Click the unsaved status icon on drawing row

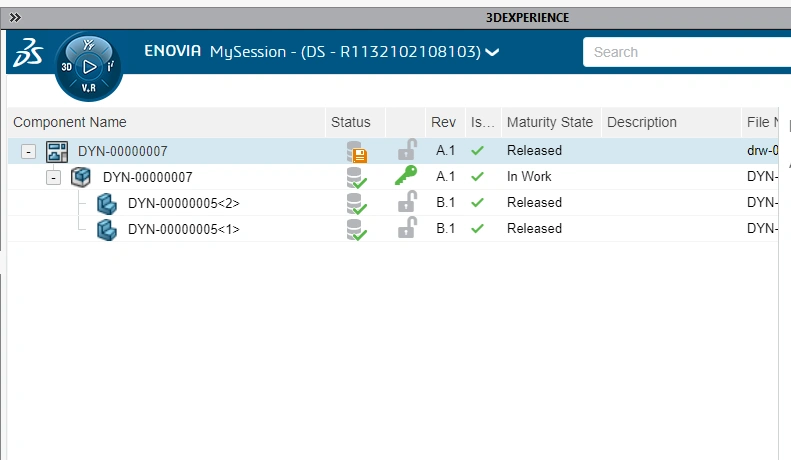(x=357, y=152)
